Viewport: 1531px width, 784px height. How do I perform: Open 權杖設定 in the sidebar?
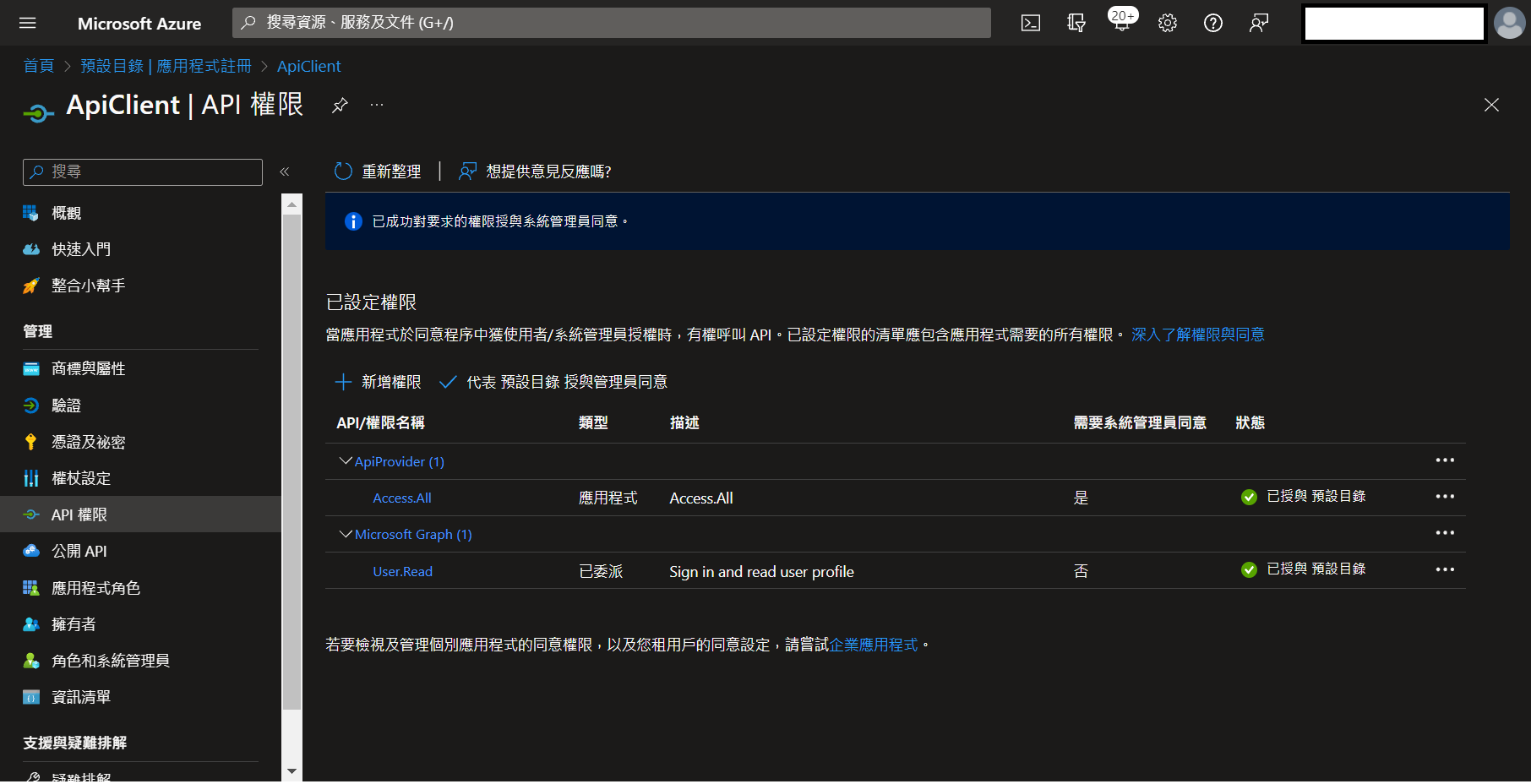81,478
